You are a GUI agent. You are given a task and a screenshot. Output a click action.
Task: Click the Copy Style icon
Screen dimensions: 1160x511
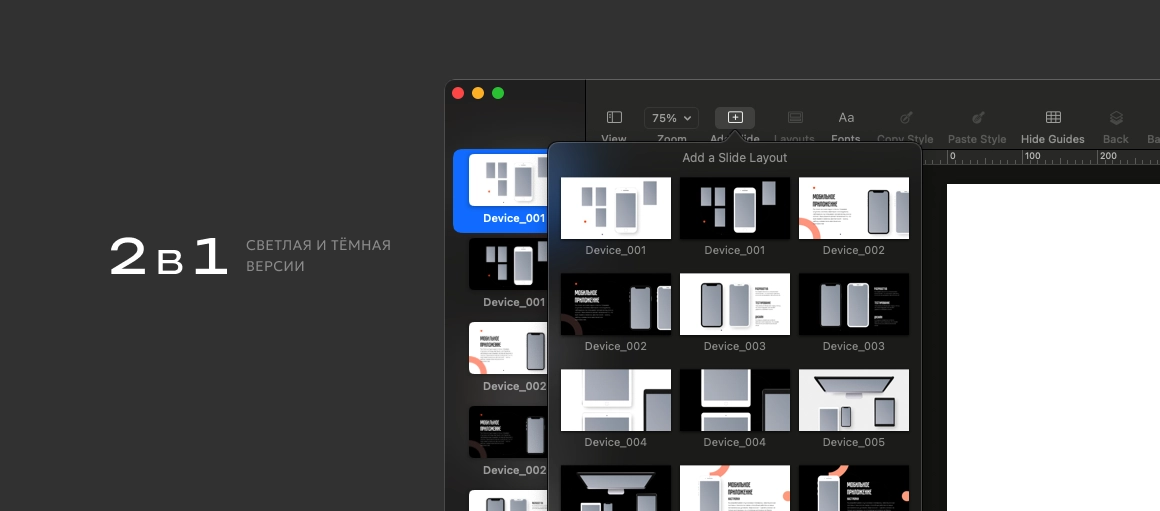click(905, 118)
